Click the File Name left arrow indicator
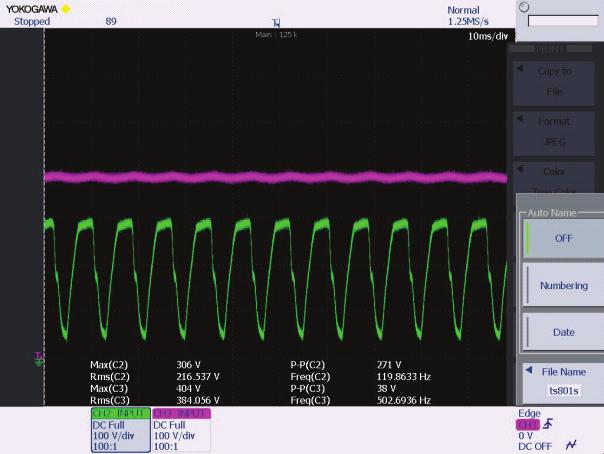 [x=529, y=370]
